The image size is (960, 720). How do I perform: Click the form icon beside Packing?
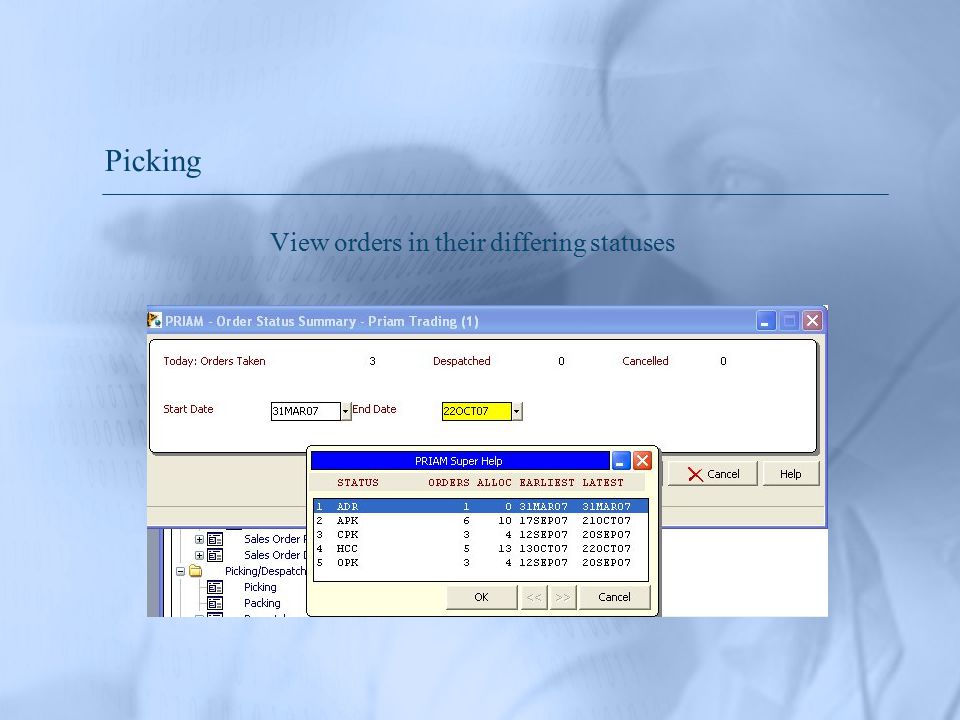click(x=215, y=603)
